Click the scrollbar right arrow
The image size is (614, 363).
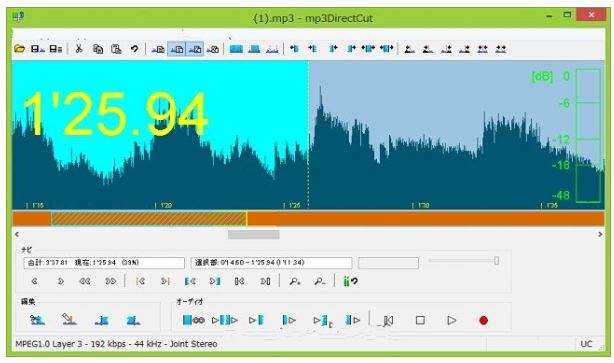pos(600,235)
